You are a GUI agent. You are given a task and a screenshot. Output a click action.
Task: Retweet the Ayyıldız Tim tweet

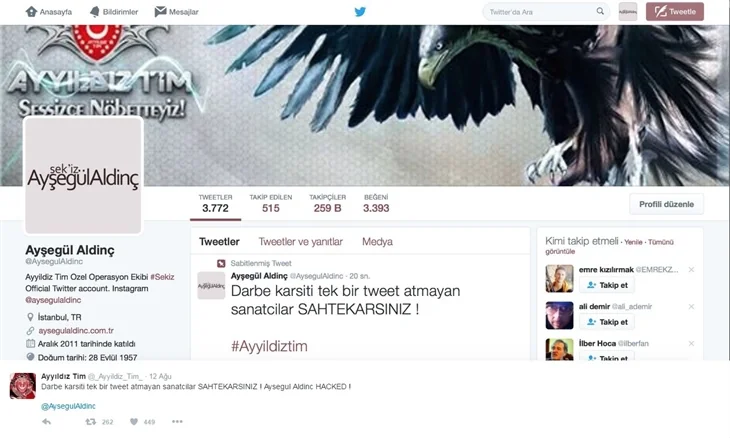(91, 422)
